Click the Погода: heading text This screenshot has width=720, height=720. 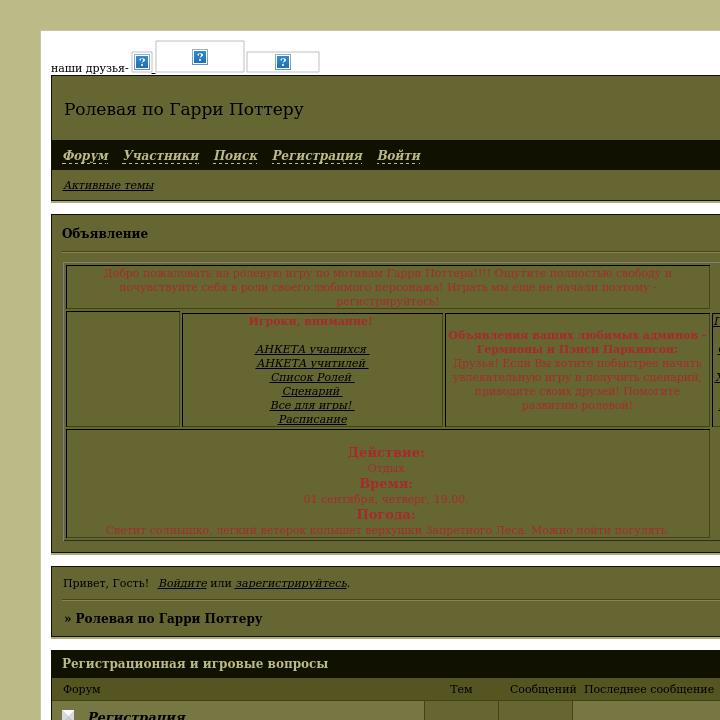pos(386,514)
